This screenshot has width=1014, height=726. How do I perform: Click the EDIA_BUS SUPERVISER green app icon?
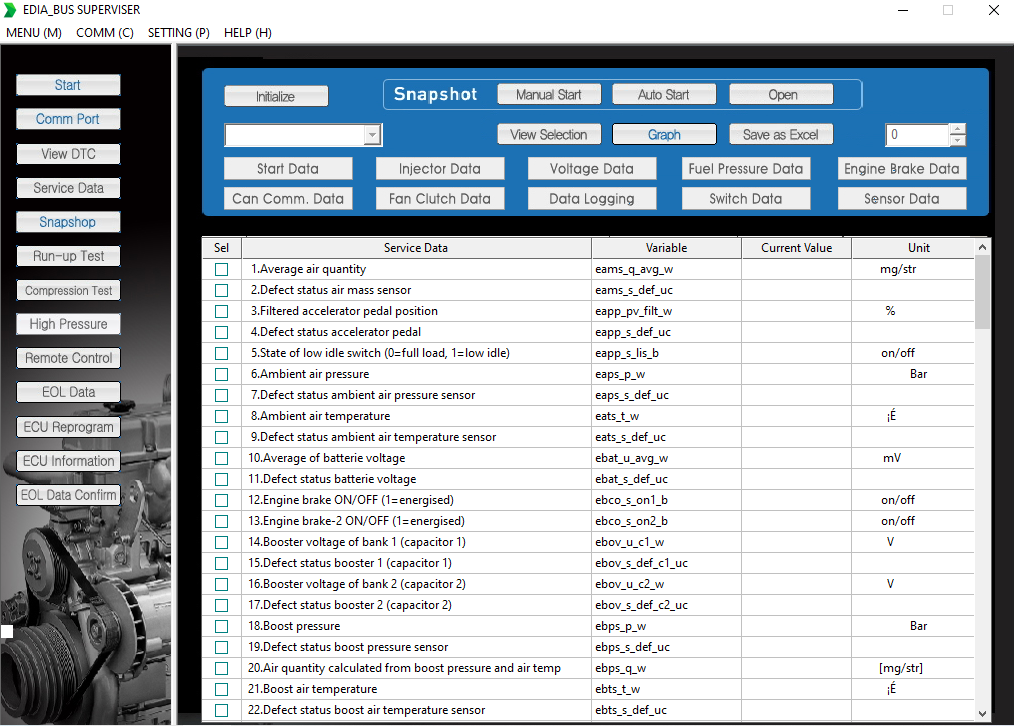(x=10, y=10)
